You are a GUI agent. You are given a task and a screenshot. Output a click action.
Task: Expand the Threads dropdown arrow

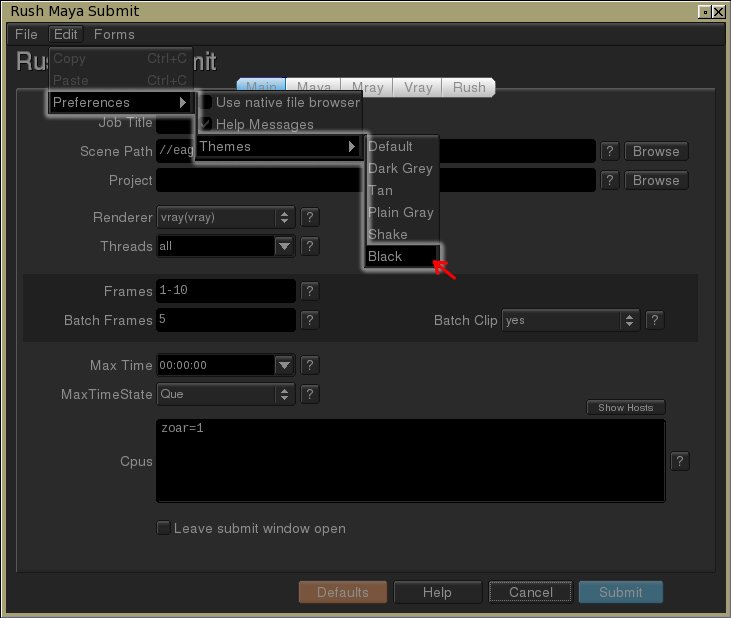(284, 246)
